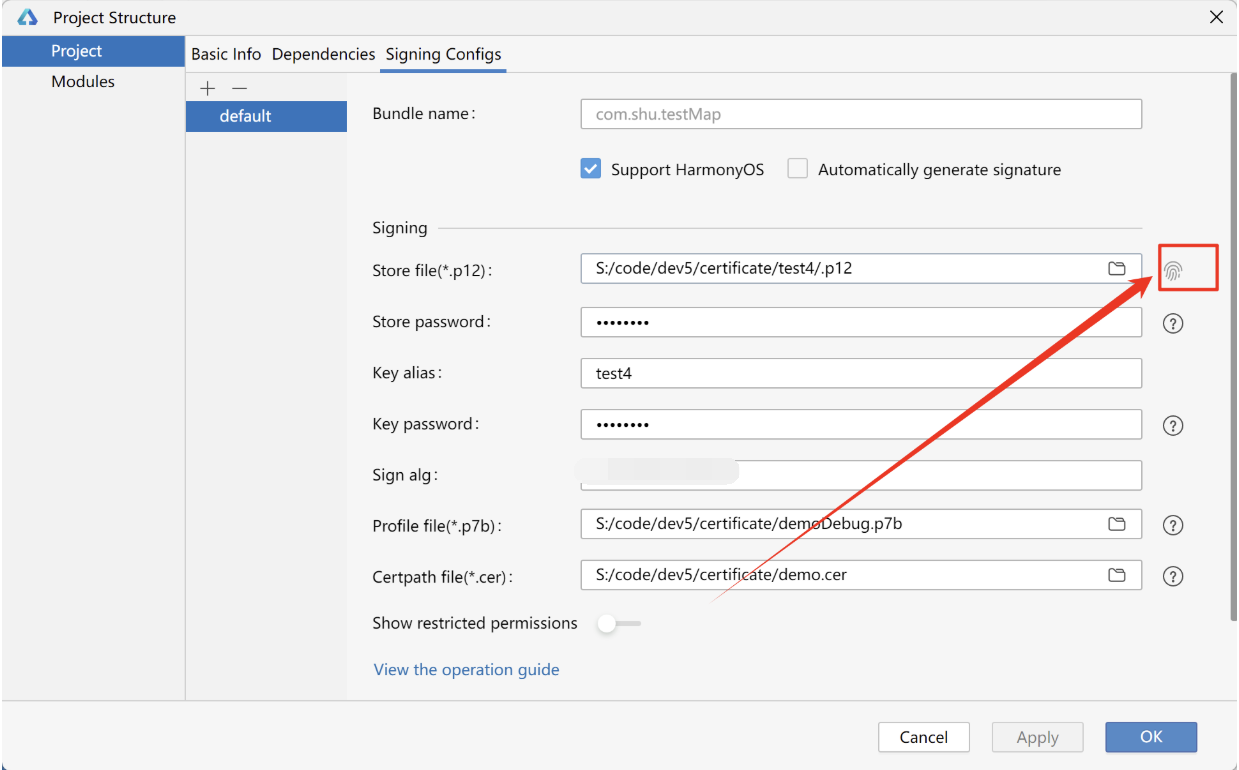
Task: Toggle Show restricted permissions switch
Action: 618,624
